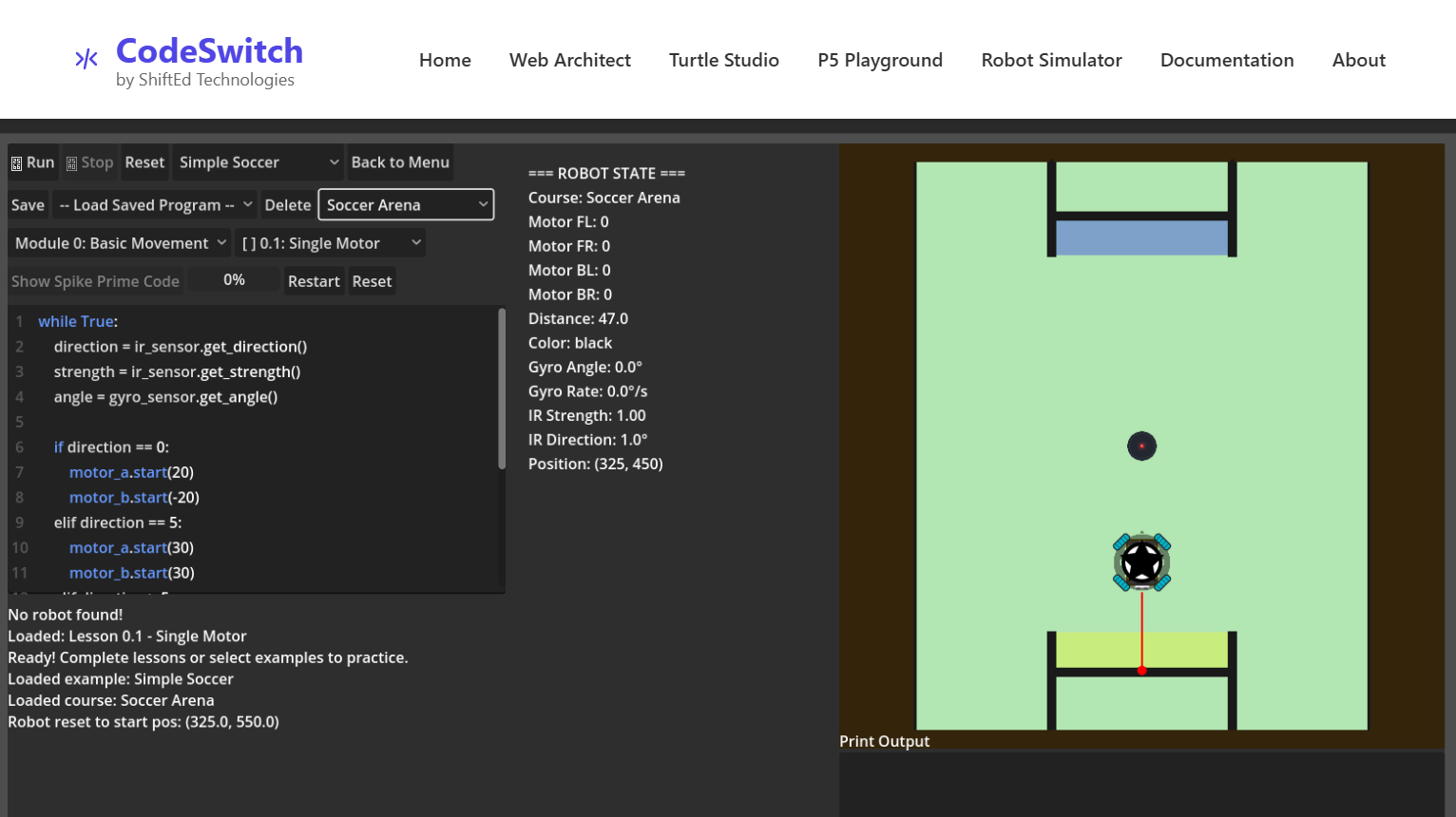Viewport: 1456px width, 817px height.
Task: Open the Documentation menu item
Action: tap(1227, 60)
